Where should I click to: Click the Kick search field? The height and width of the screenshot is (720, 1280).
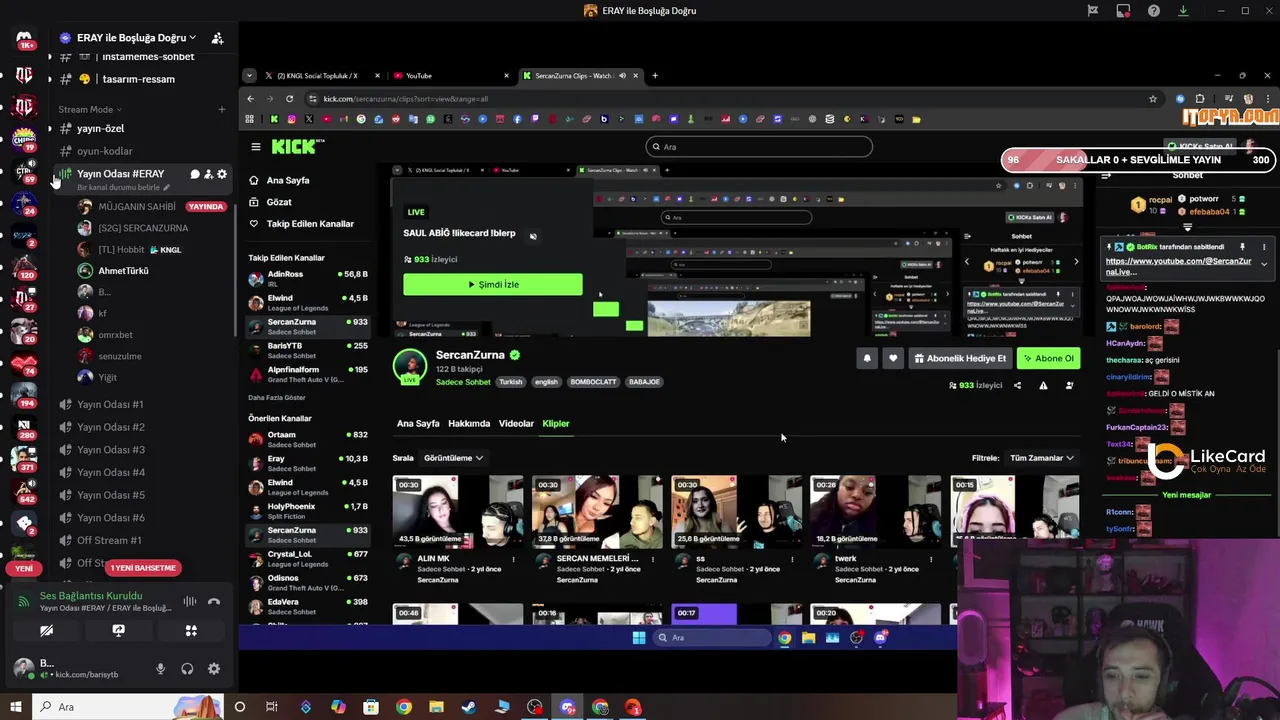[759, 147]
